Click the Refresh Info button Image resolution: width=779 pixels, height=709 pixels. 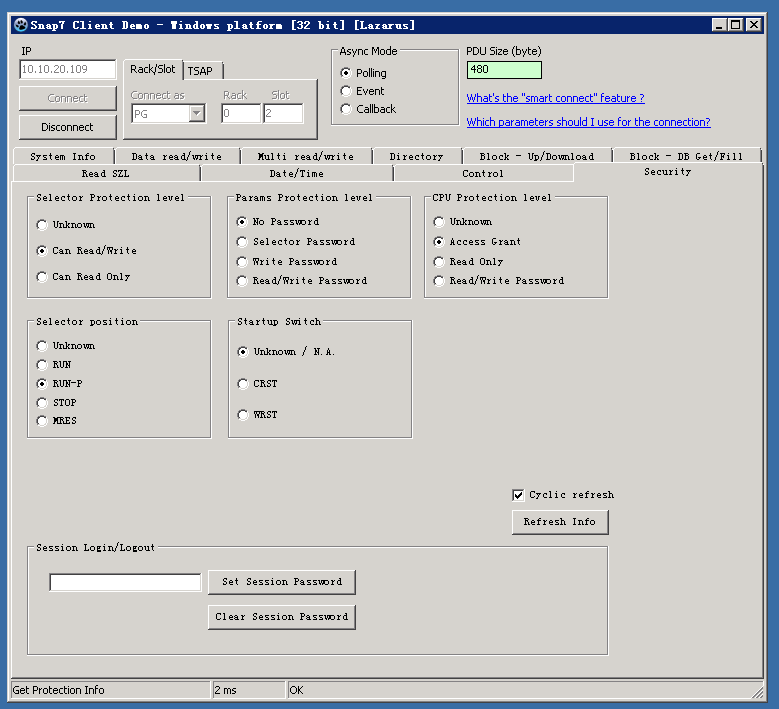560,522
